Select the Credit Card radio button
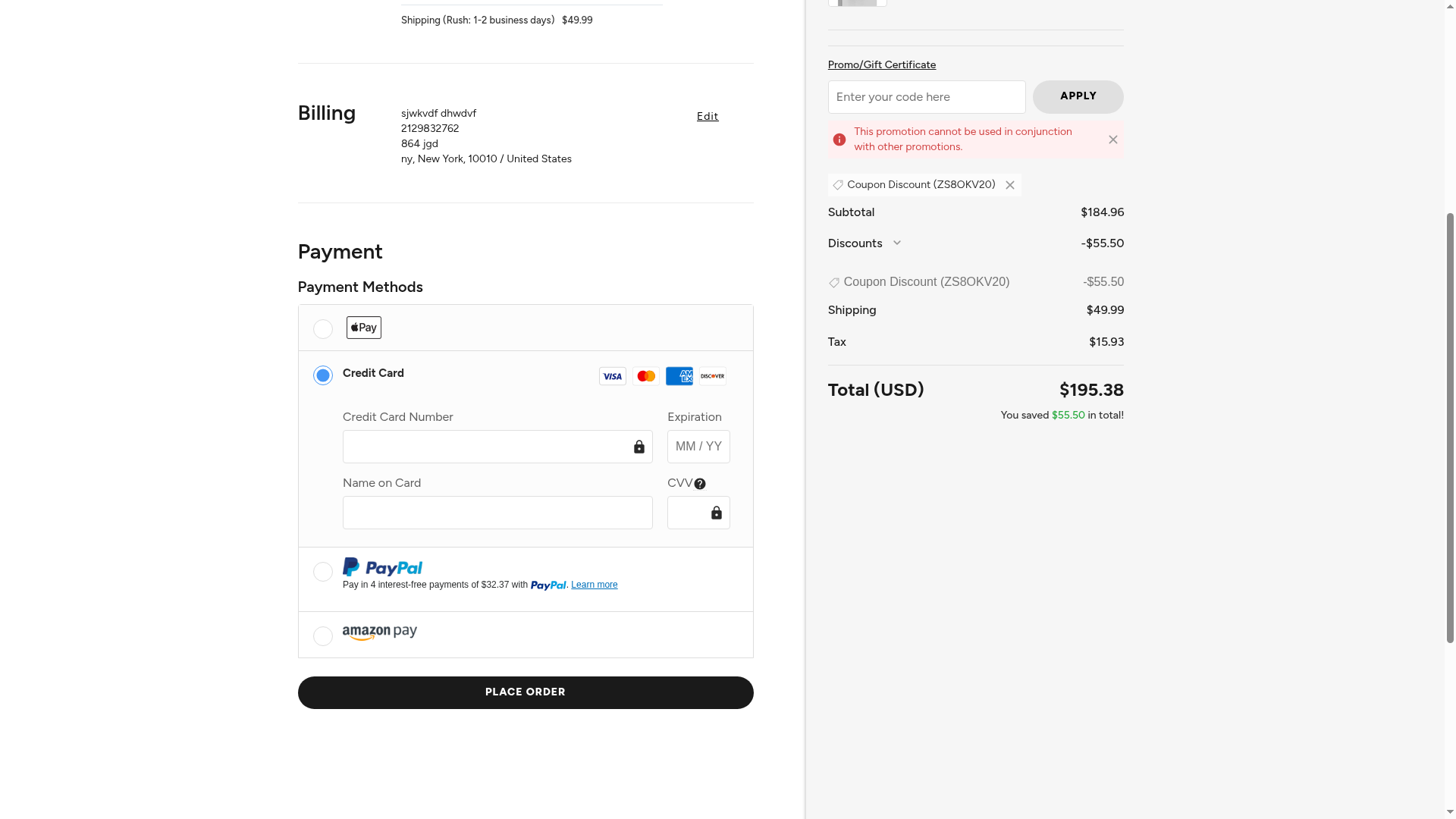Image resolution: width=1456 pixels, height=819 pixels. pyautogui.click(x=323, y=375)
